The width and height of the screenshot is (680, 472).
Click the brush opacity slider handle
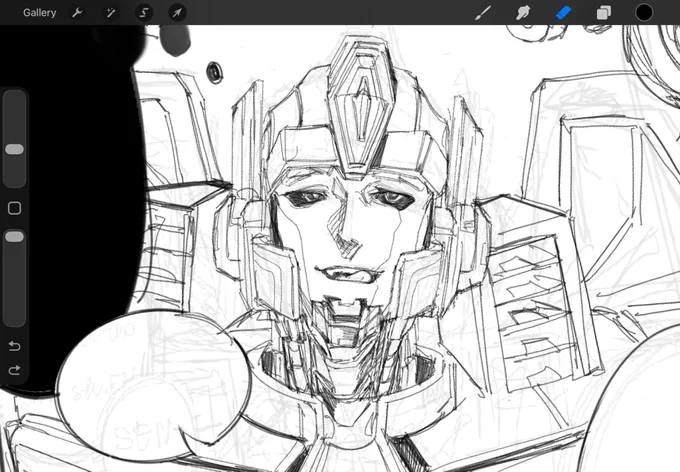click(x=14, y=236)
